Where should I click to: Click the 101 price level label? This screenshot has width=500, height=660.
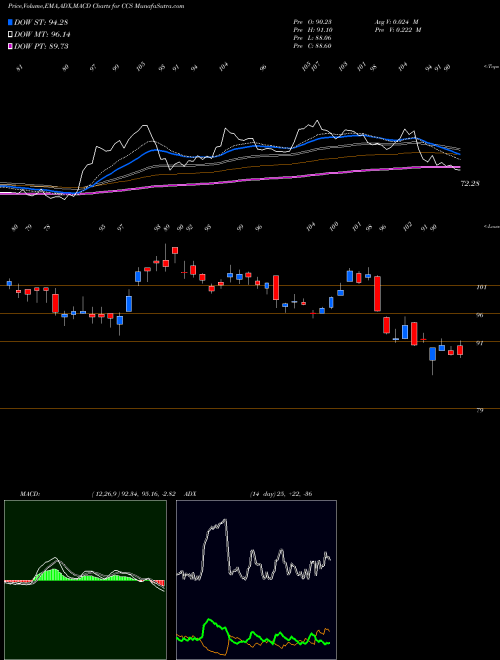[x=481, y=287]
